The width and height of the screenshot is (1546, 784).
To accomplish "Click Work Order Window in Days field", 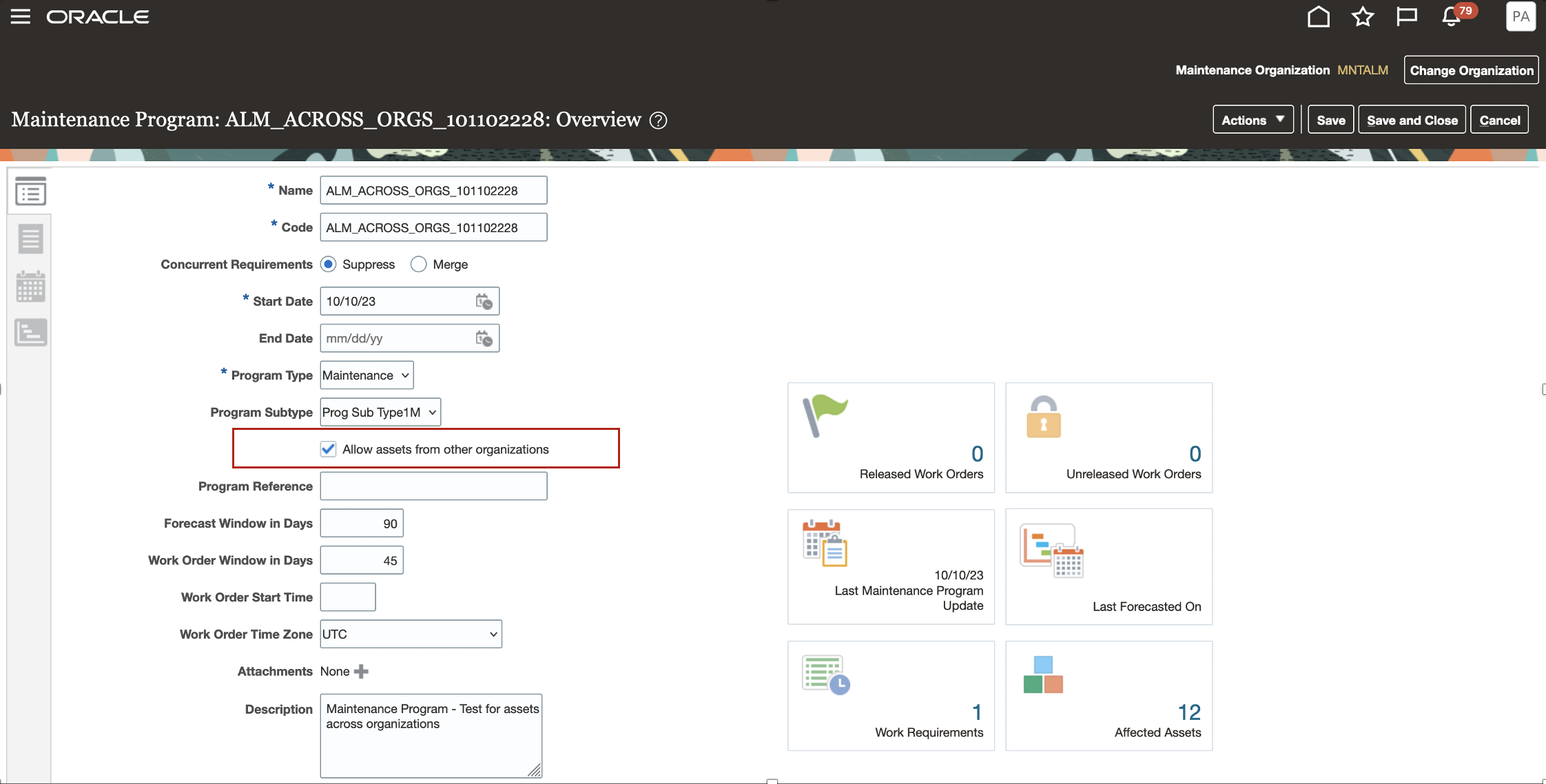I will tap(362, 560).
